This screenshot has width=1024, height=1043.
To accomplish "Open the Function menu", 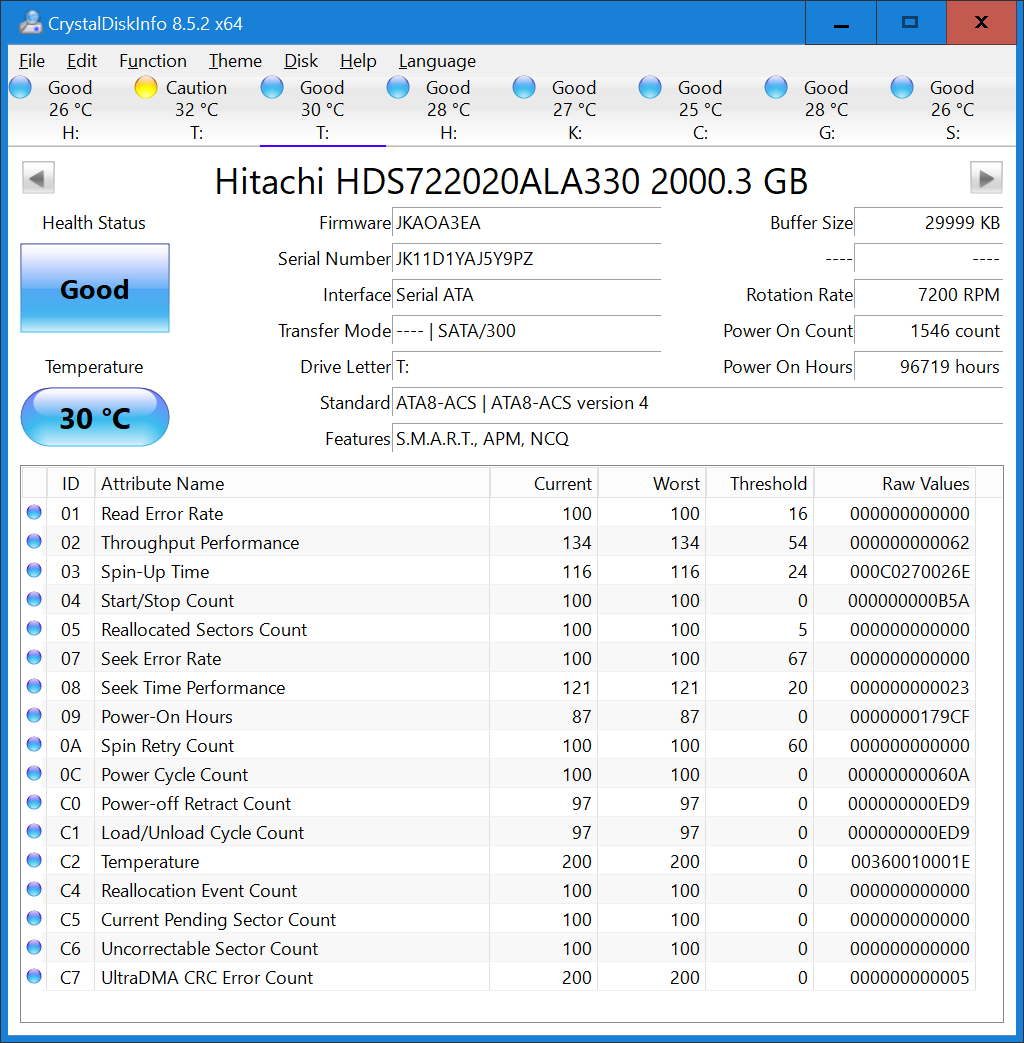I will point(152,61).
